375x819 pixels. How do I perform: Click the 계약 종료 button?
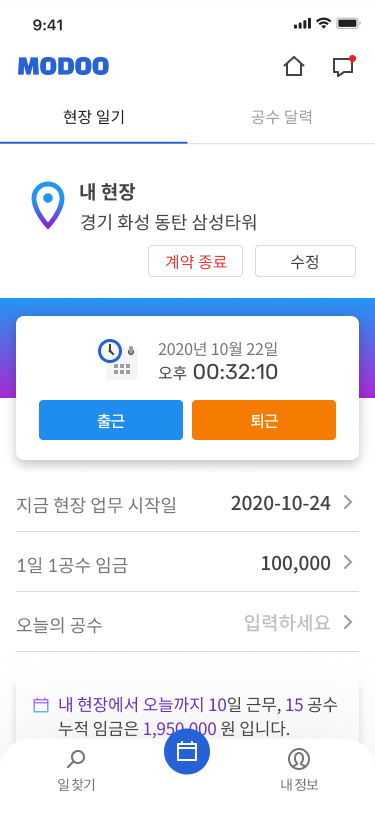[x=196, y=261]
